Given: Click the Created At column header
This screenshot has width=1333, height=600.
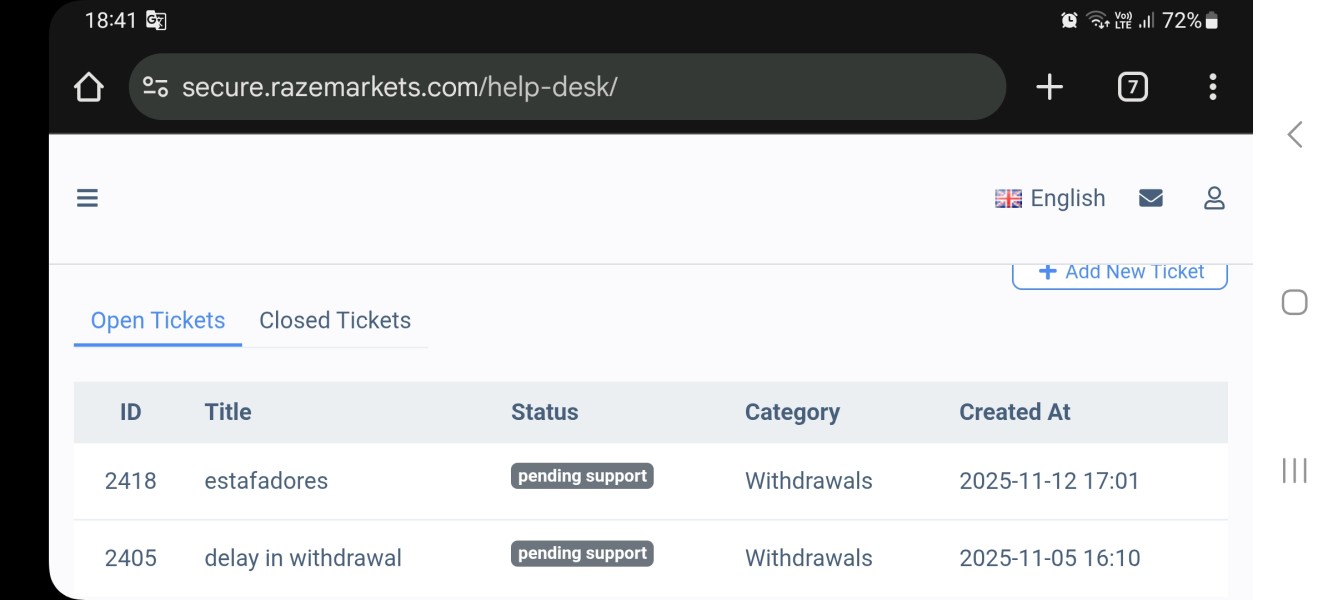Looking at the screenshot, I should 1015,412.
